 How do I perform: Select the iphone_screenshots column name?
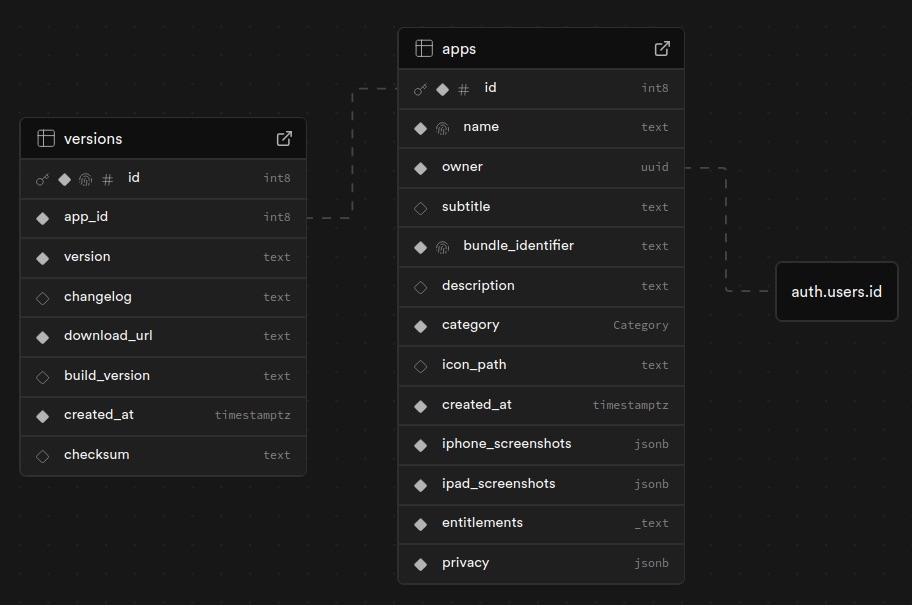pos(507,444)
